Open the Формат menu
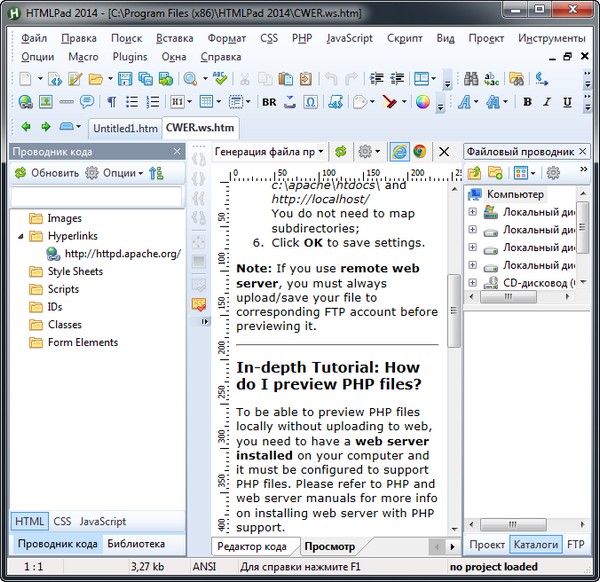Viewport: 600px width, 582px height. [227, 38]
